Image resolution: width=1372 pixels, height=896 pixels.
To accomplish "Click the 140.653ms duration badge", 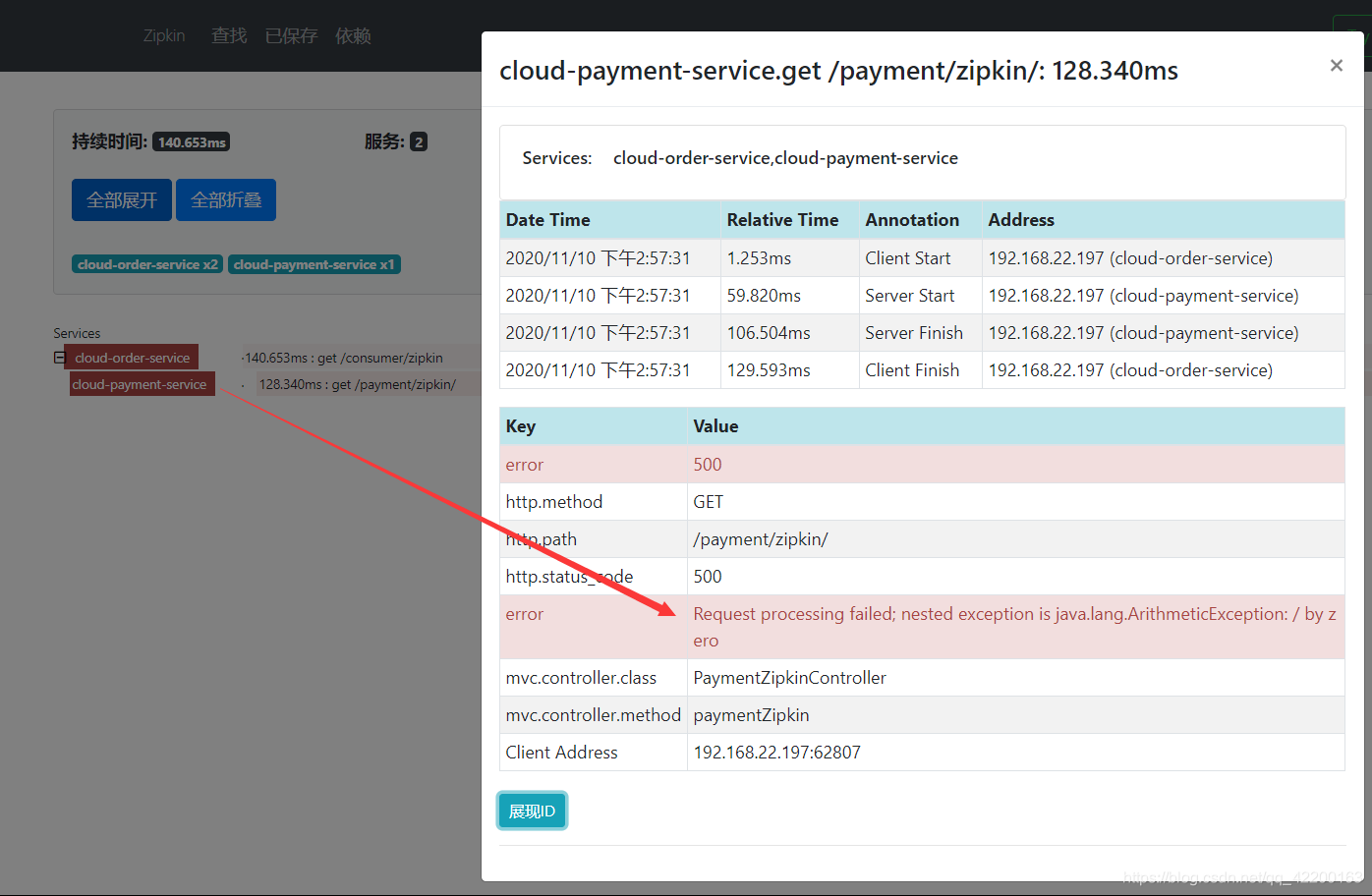I will (192, 142).
